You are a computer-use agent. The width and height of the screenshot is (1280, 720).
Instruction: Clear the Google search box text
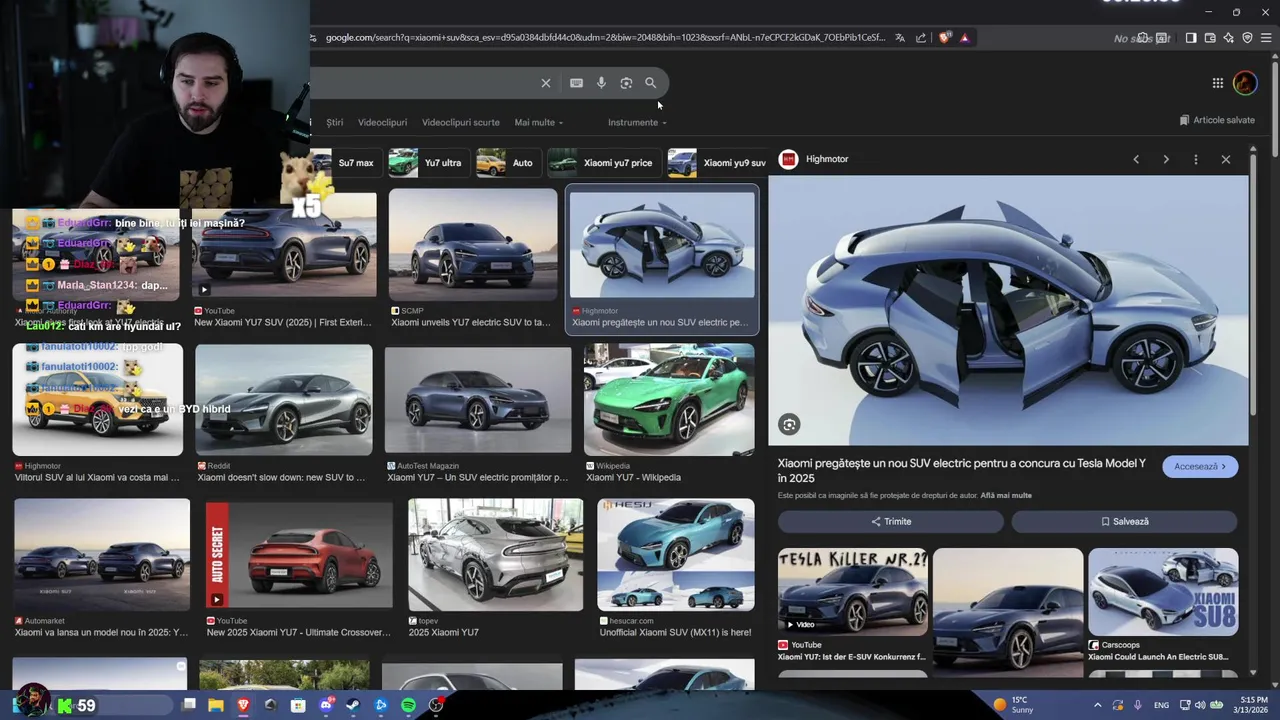pos(546,83)
